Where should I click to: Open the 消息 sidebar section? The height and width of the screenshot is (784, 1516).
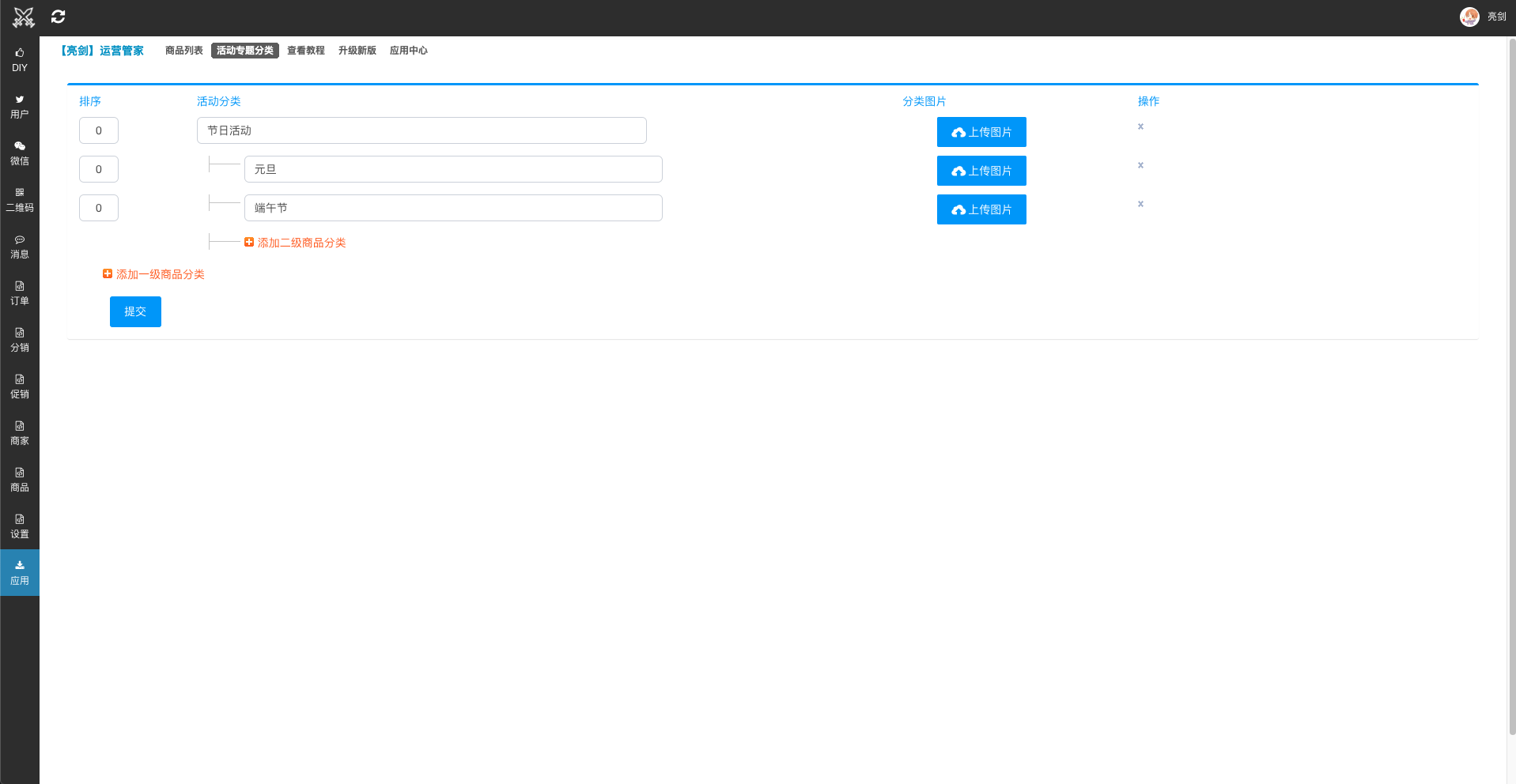pyautogui.click(x=20, y=247)
